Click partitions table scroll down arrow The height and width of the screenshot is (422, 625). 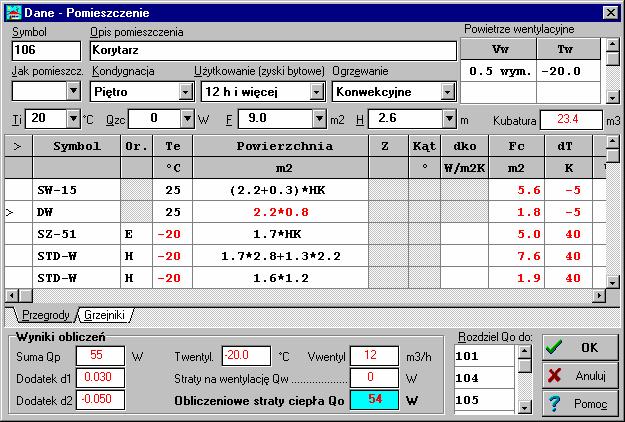613,282
